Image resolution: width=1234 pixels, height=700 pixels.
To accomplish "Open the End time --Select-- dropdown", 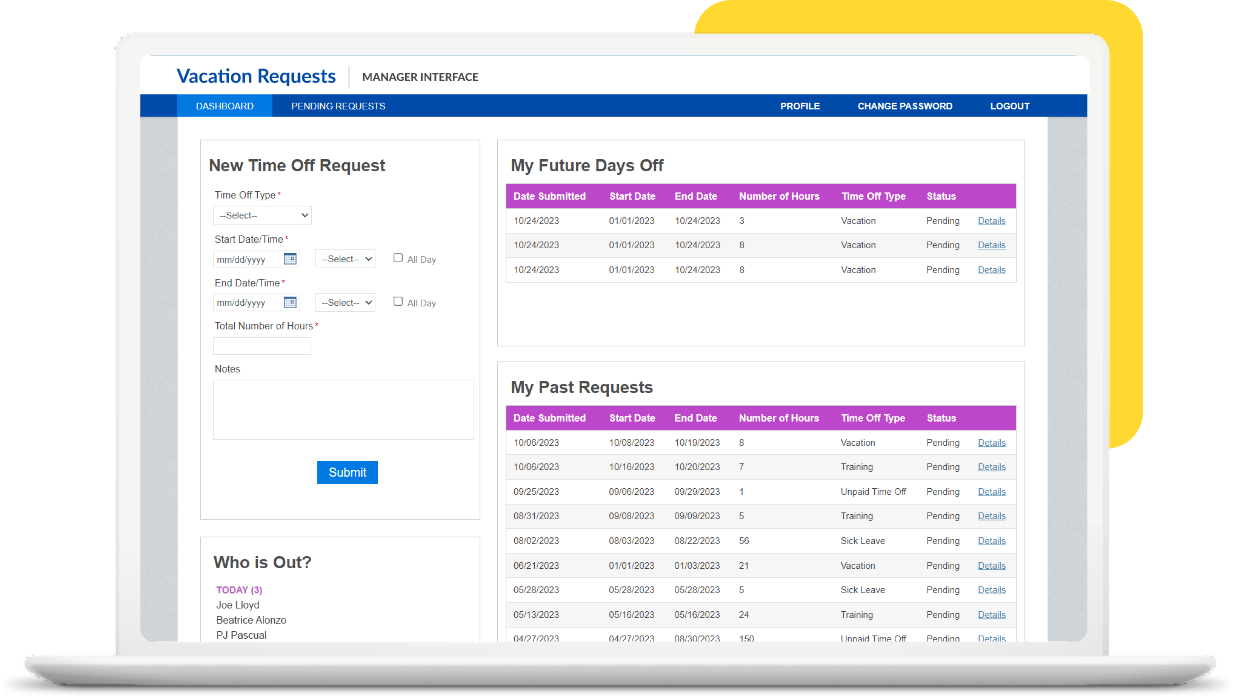I will coord(345,302).
